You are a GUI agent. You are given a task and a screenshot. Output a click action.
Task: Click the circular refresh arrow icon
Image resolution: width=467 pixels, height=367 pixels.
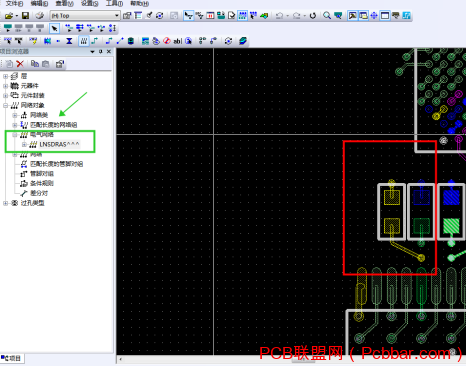312,16
